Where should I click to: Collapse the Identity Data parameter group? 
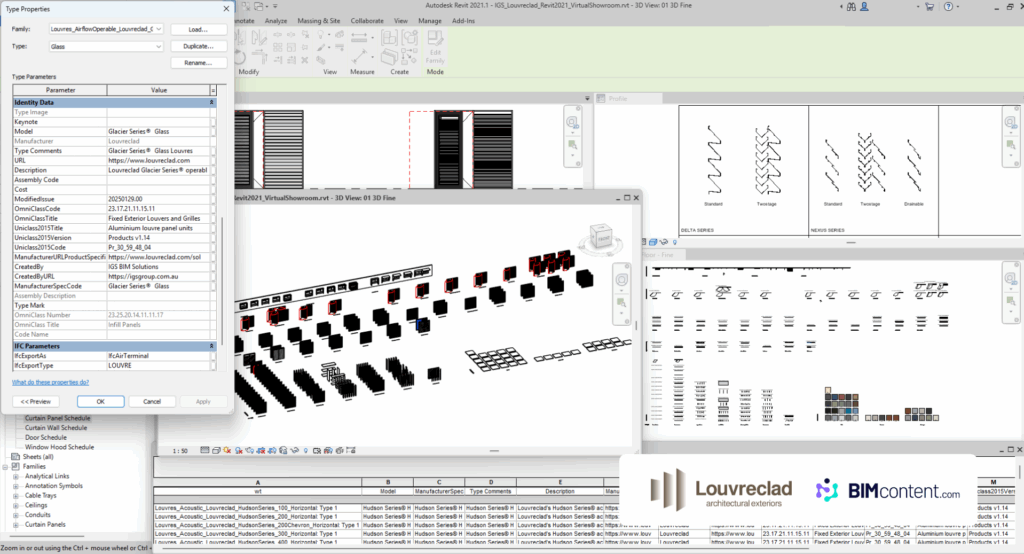click(212, 102)
